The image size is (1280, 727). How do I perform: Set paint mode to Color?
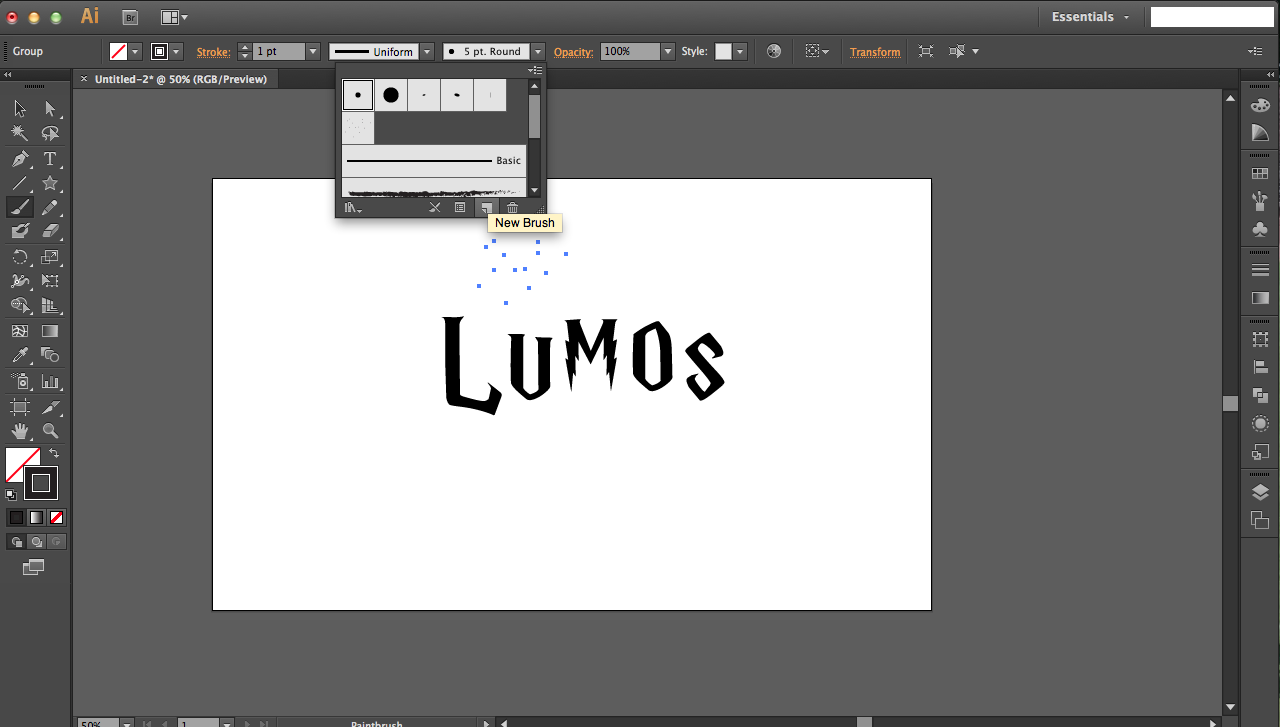16,517
